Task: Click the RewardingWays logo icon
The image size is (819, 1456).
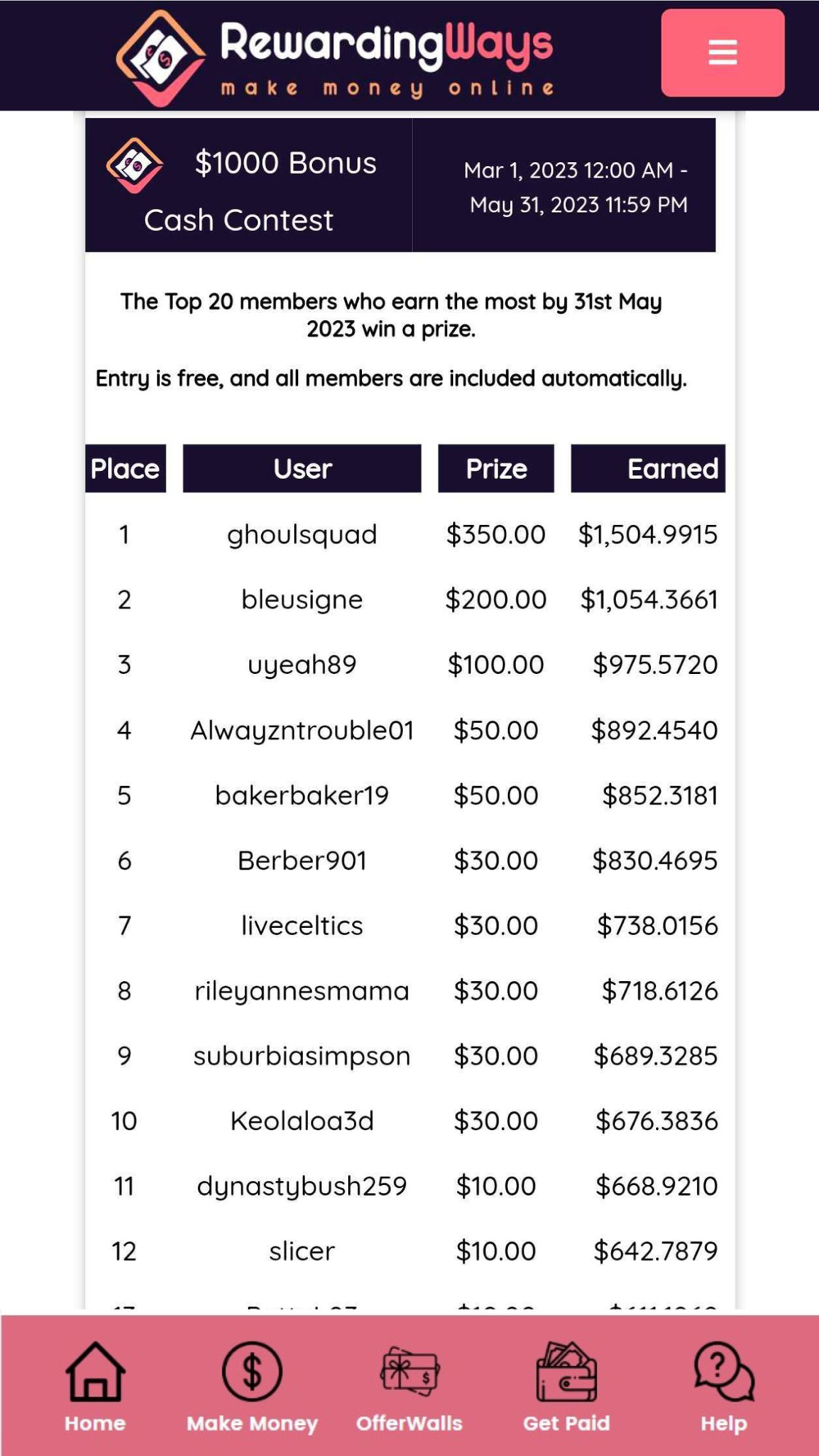Action: tap(161, 57)
